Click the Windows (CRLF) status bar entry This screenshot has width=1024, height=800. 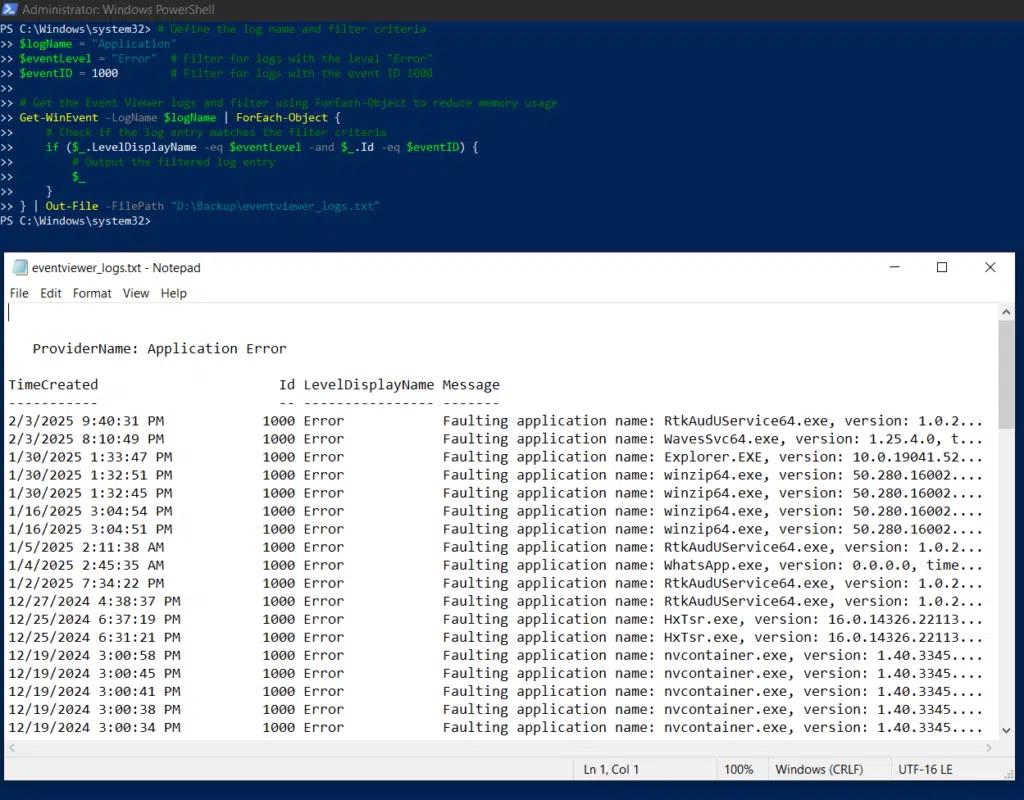[x=819, y=769]
